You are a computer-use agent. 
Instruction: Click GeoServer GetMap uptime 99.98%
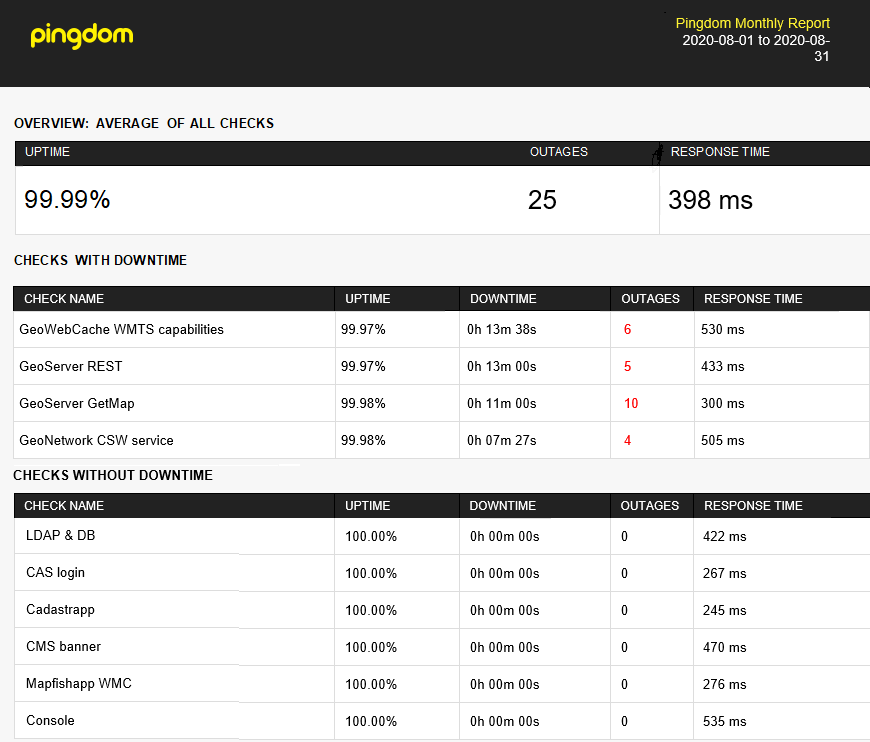363,403
